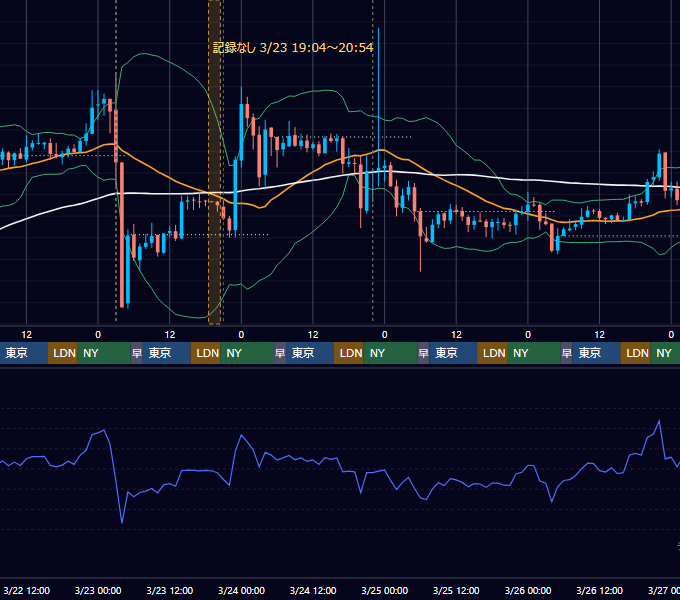Click the 3/25 12:00 date label
Image resolution: width=680 pixels, height=600 pixels.
(456, 590)
